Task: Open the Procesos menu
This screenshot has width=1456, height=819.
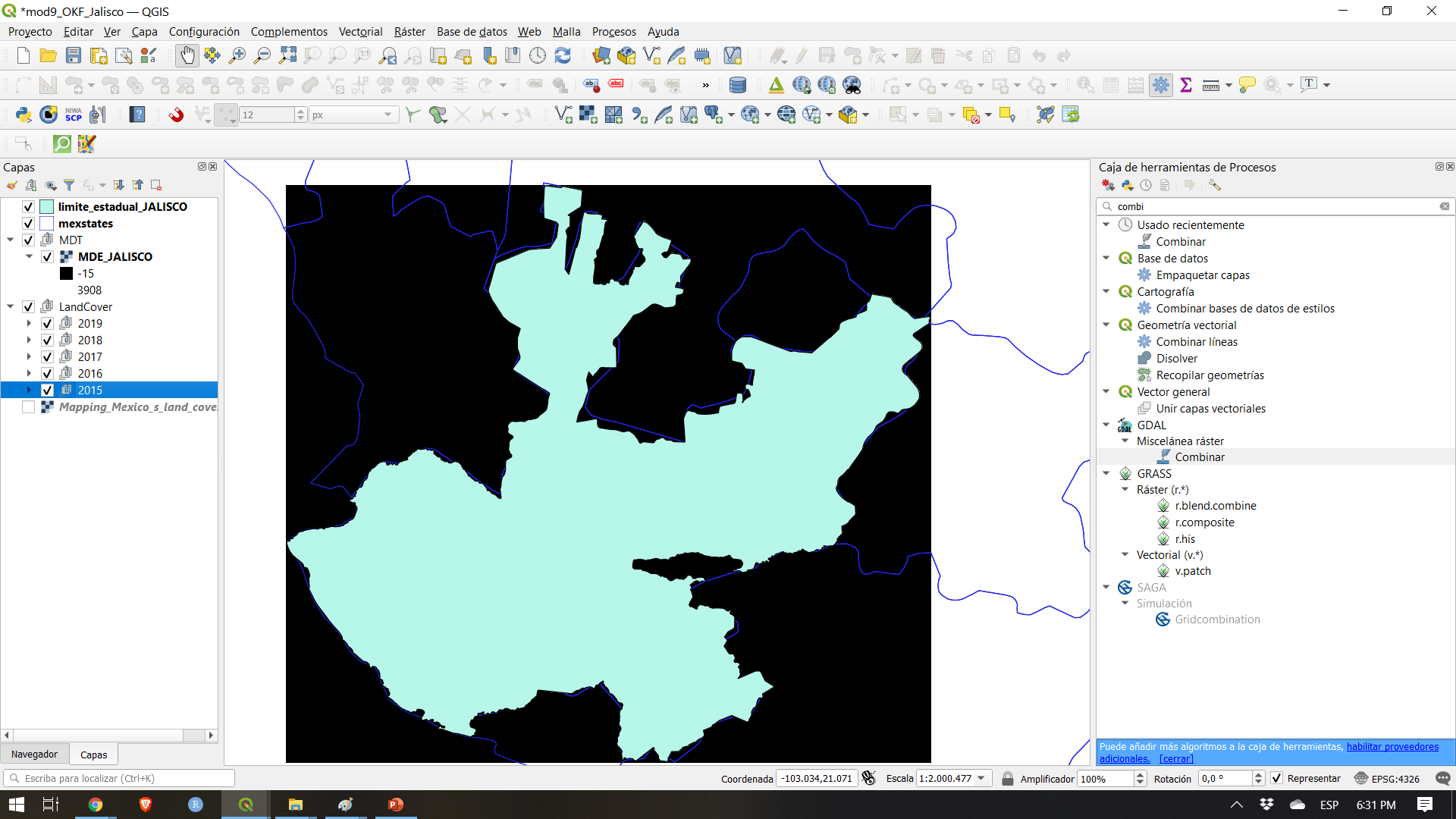Action: 613,31
